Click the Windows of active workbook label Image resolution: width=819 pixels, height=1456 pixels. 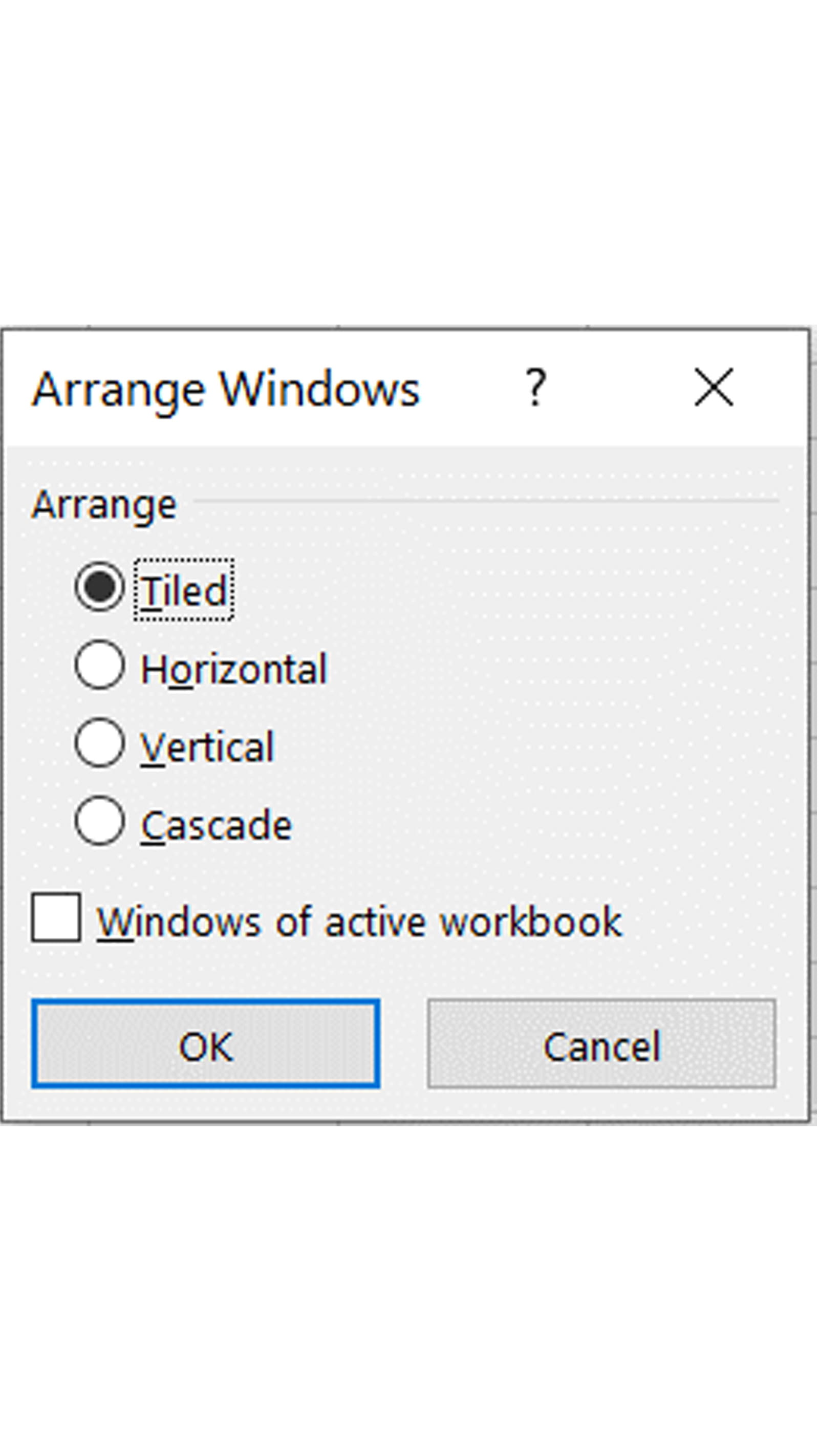pos(359,923)
